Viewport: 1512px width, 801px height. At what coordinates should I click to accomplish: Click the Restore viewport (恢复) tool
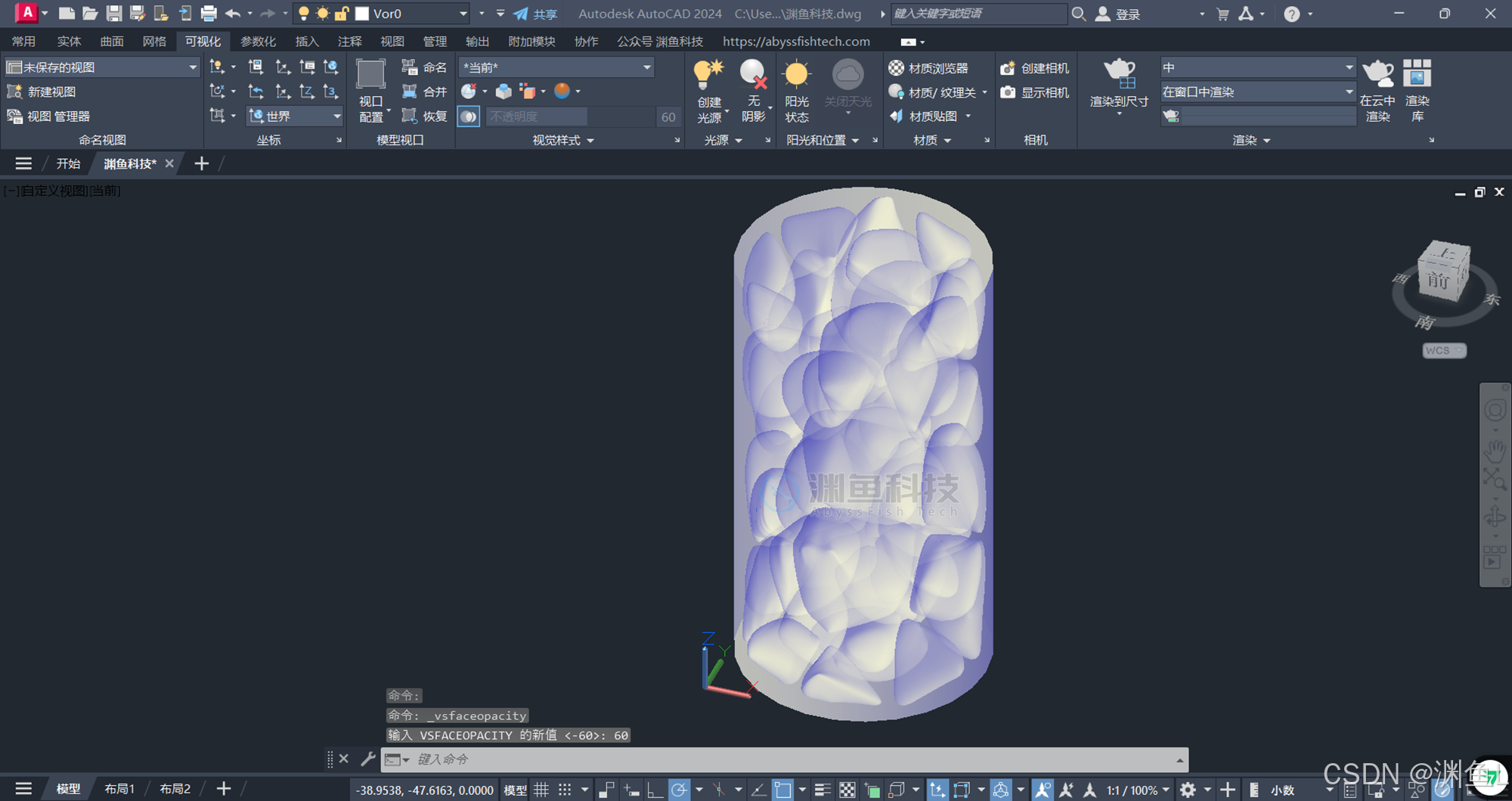424,116
